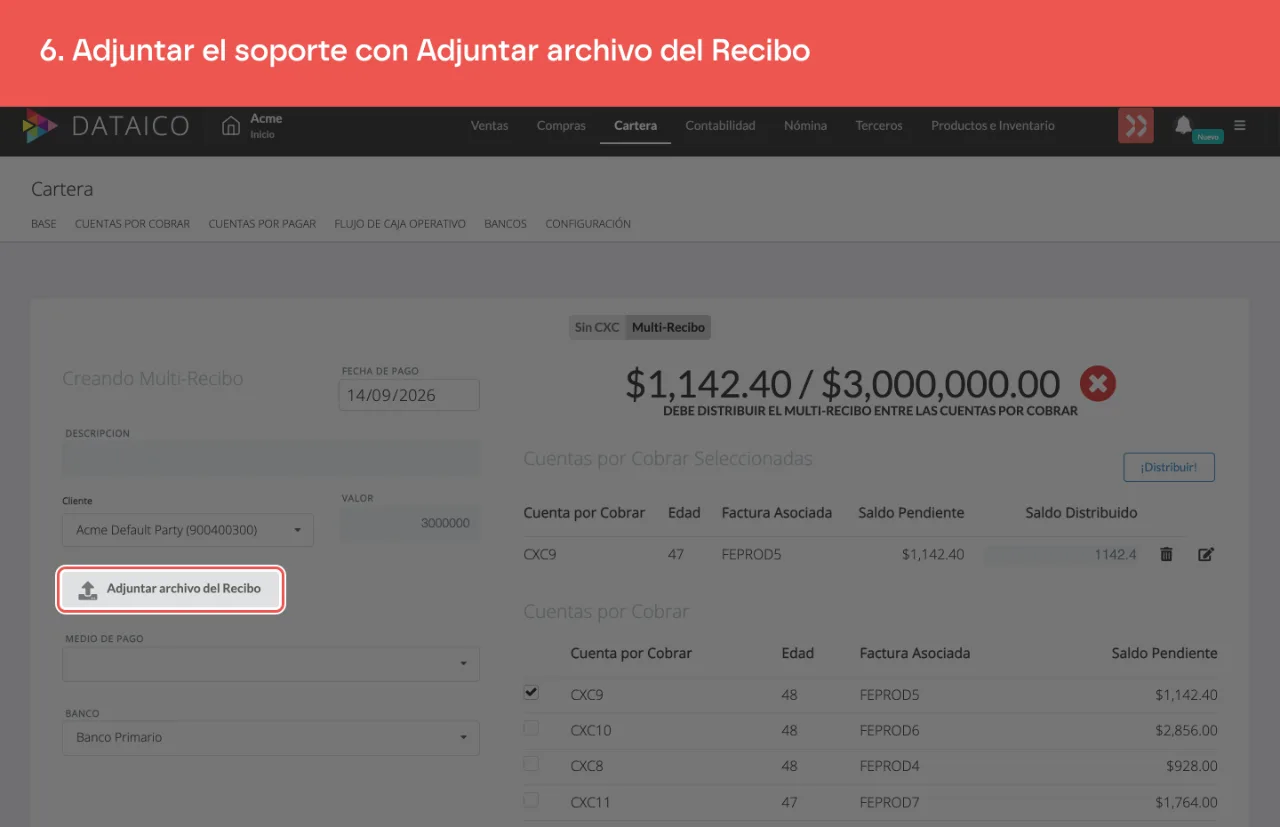Open the Cliente dropdown
Image resolution: width=1280 pixels, height=827 pixels.
coord(188,530)
